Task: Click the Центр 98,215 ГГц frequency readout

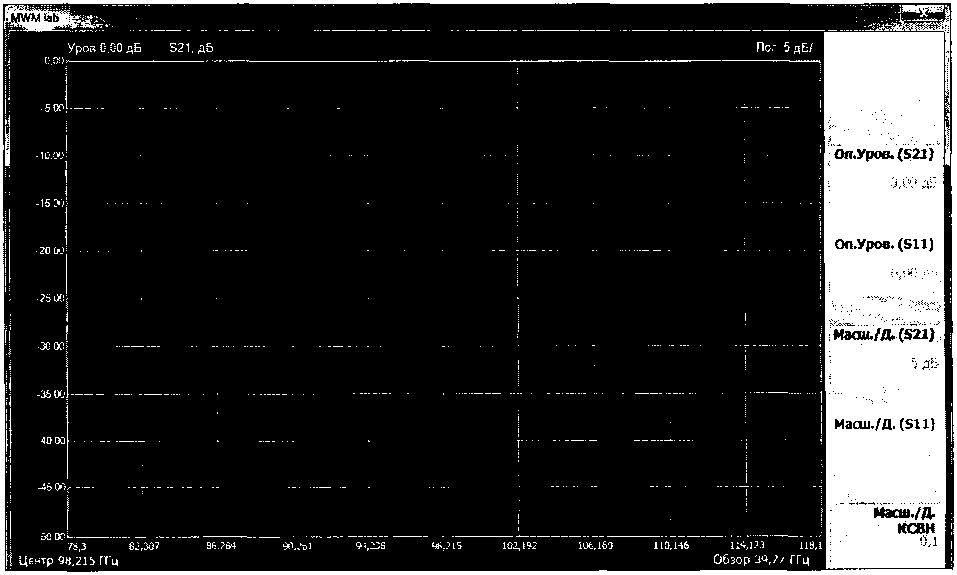Action: tap(68, 560)
